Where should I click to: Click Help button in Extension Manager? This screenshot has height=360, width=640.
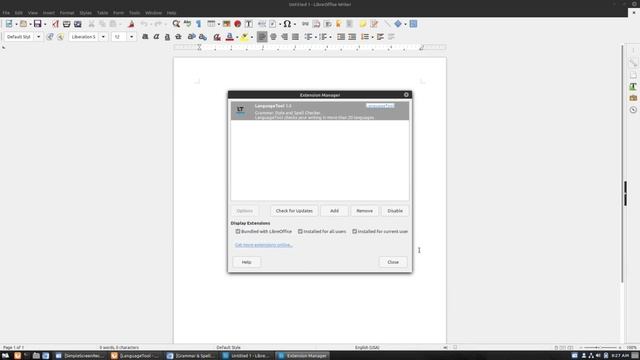247,262
